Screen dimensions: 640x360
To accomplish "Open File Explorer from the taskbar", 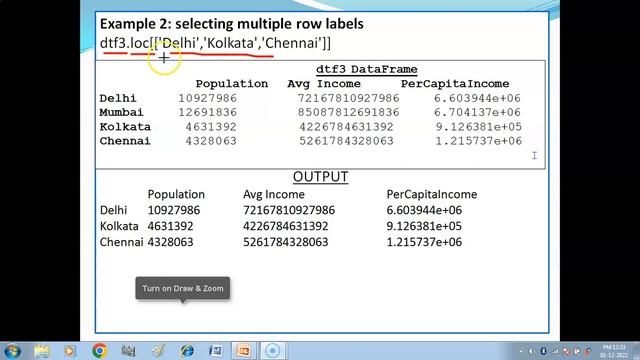I will tap(42, 351).
